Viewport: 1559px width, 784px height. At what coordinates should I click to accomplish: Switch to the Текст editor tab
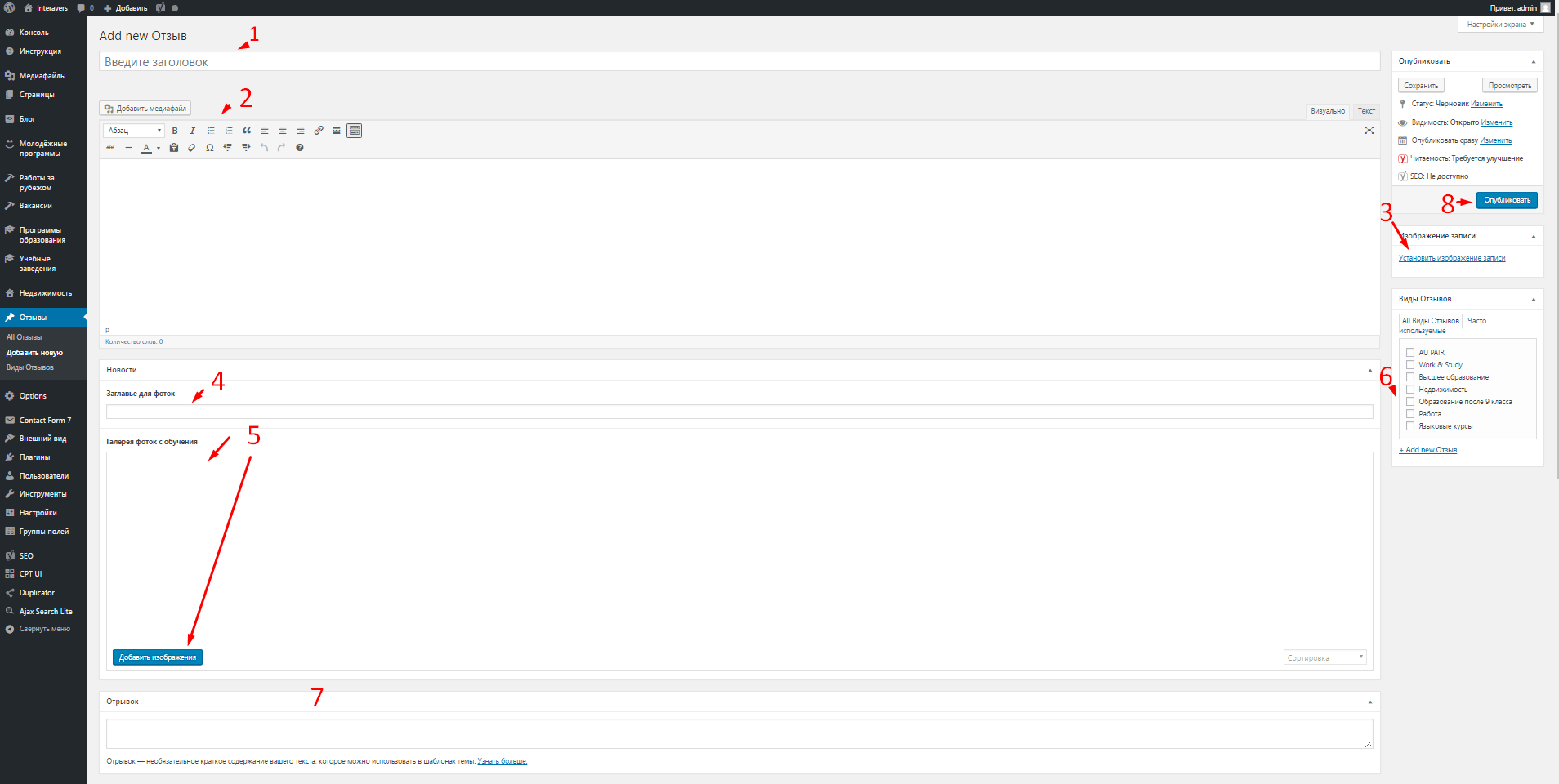[x=1366, y=111]
